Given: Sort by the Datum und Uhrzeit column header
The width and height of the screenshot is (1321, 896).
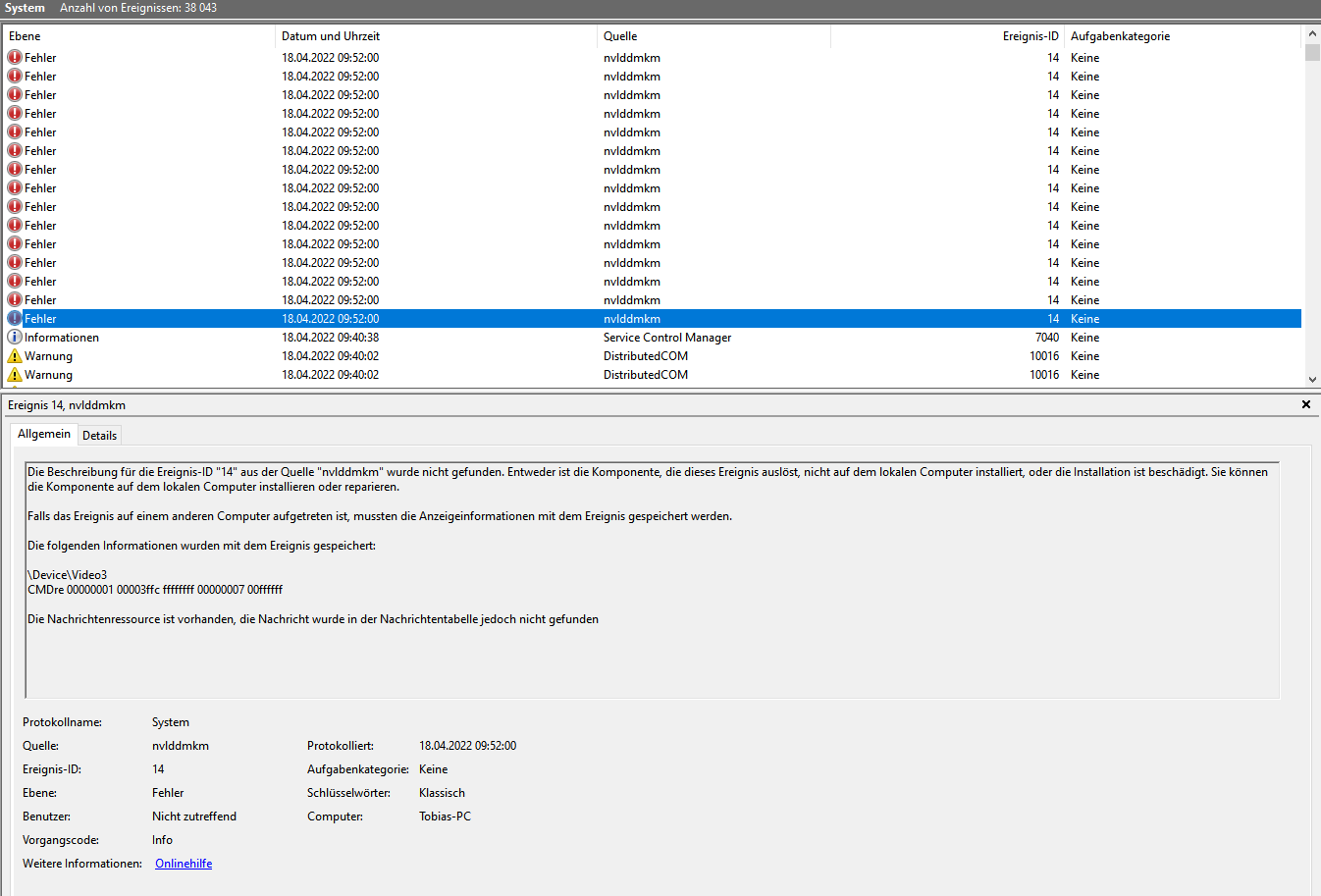Looking at the screenshot, I should tap(432, 36).
